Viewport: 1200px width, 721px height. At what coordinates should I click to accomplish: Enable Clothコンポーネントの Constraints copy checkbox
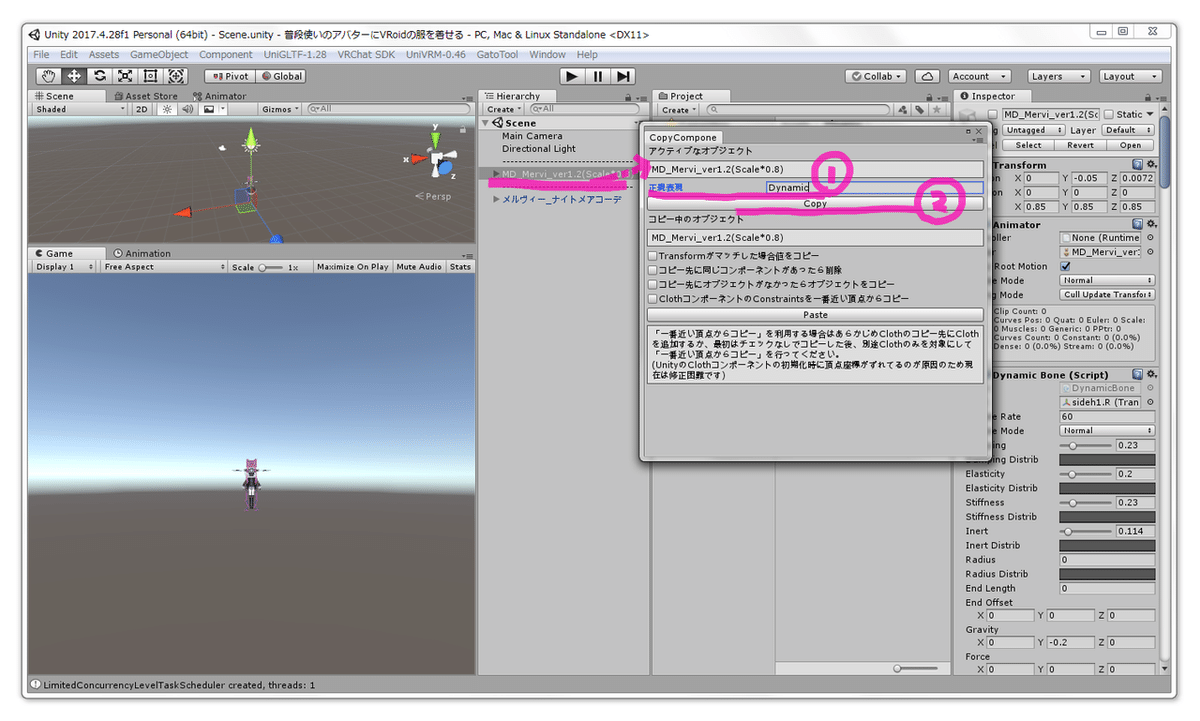click(653, 298)
